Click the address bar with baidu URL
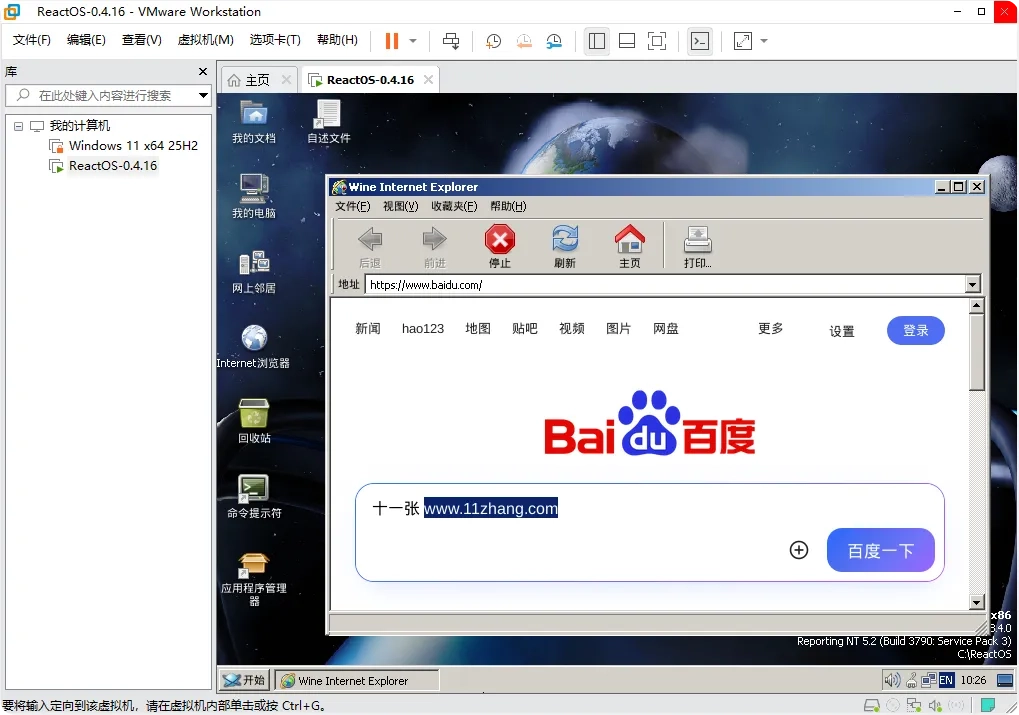 pyautogui.click(x=665, y=285)
